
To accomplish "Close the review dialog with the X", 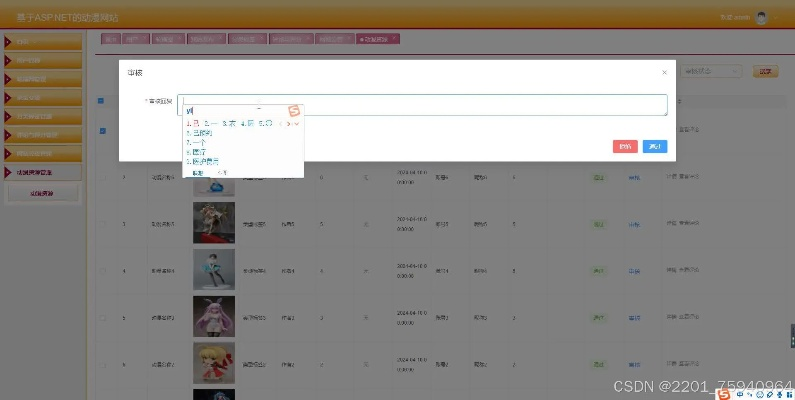I will pos(664,73).
